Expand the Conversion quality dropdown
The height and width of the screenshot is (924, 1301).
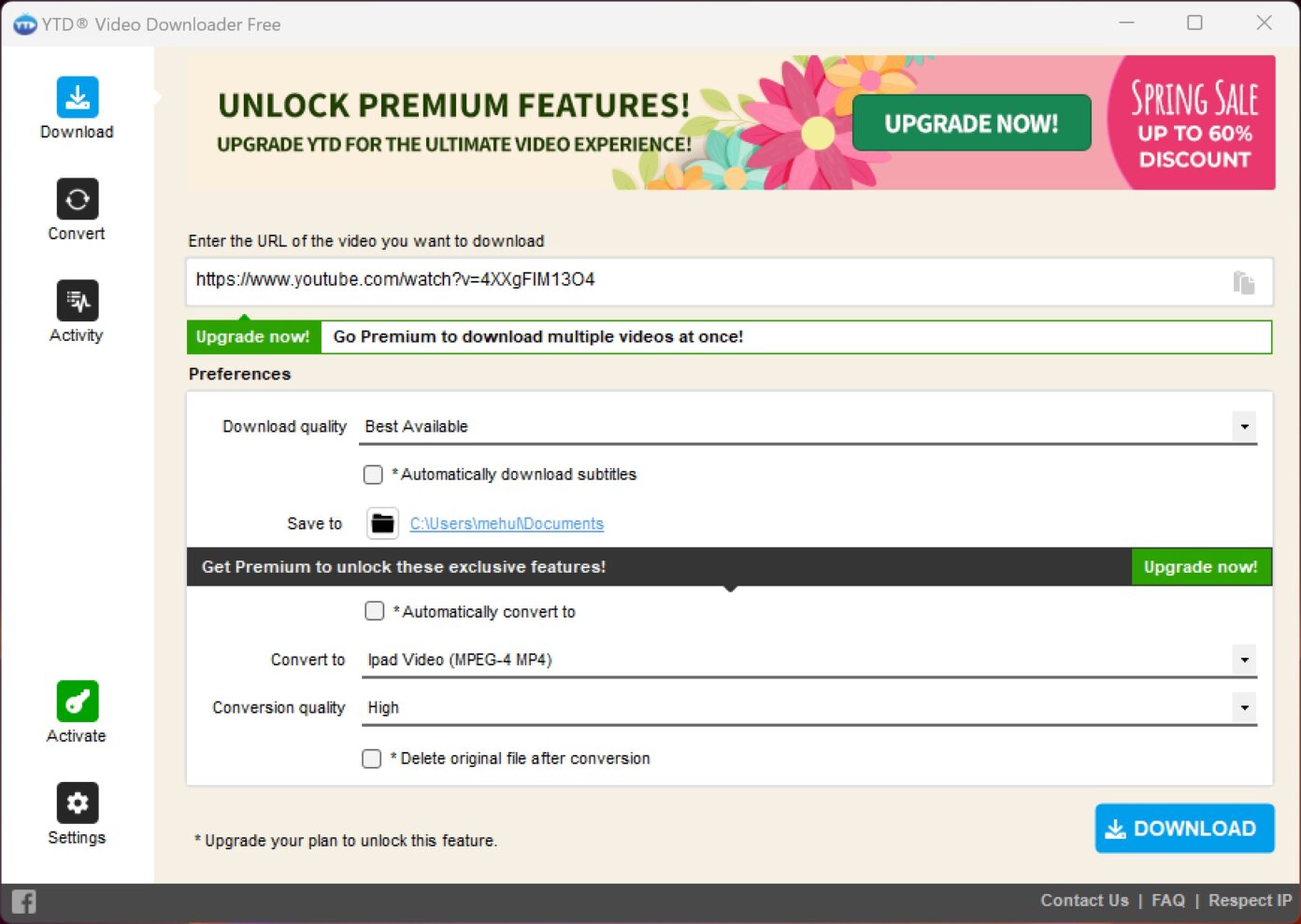pos(1244,707)
